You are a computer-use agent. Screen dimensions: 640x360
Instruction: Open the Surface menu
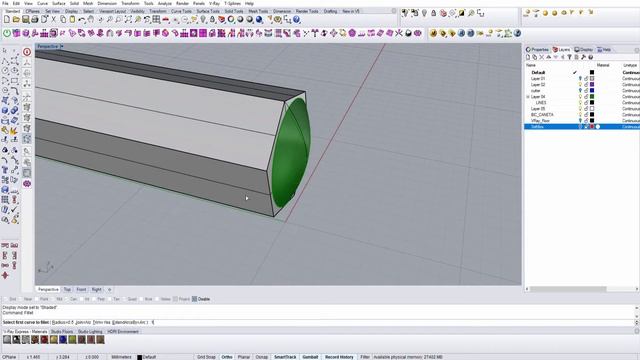point(59,3)
